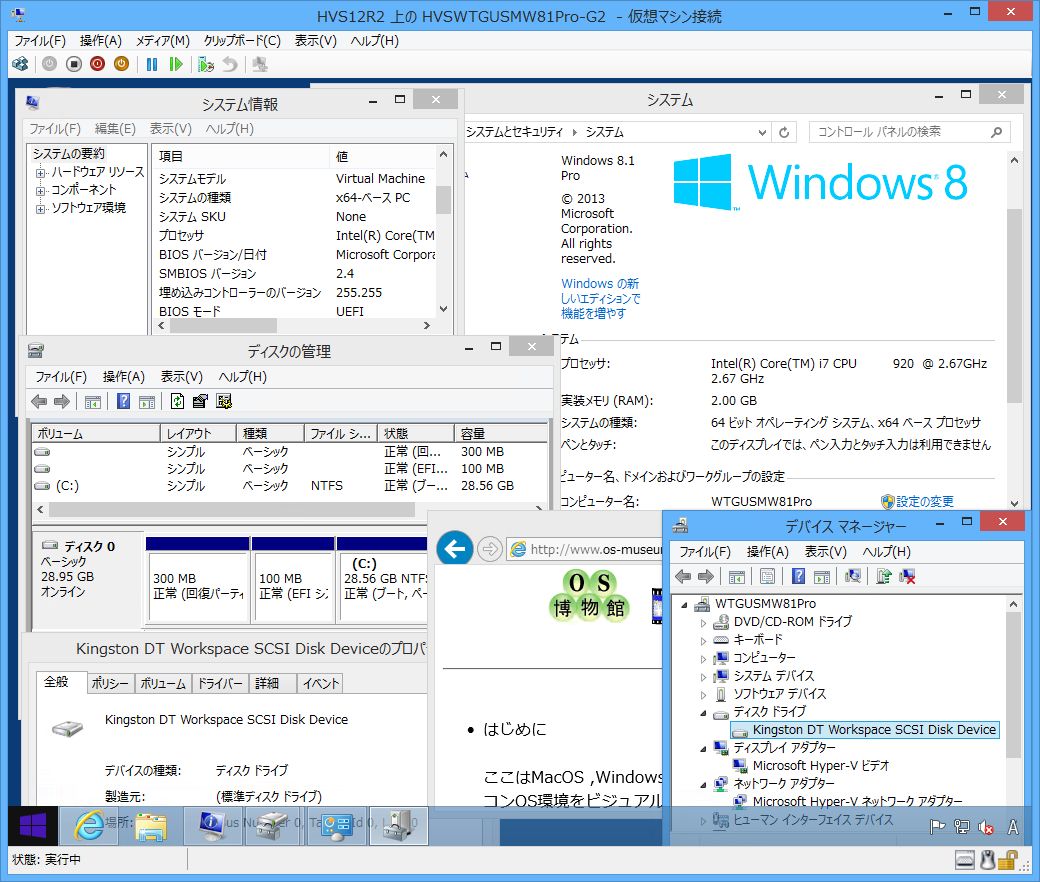Image resolution: width=1040 pixels, height=882 pixels.
Task: Select システムの要約 in System Information tree
Action: (69, 154)
